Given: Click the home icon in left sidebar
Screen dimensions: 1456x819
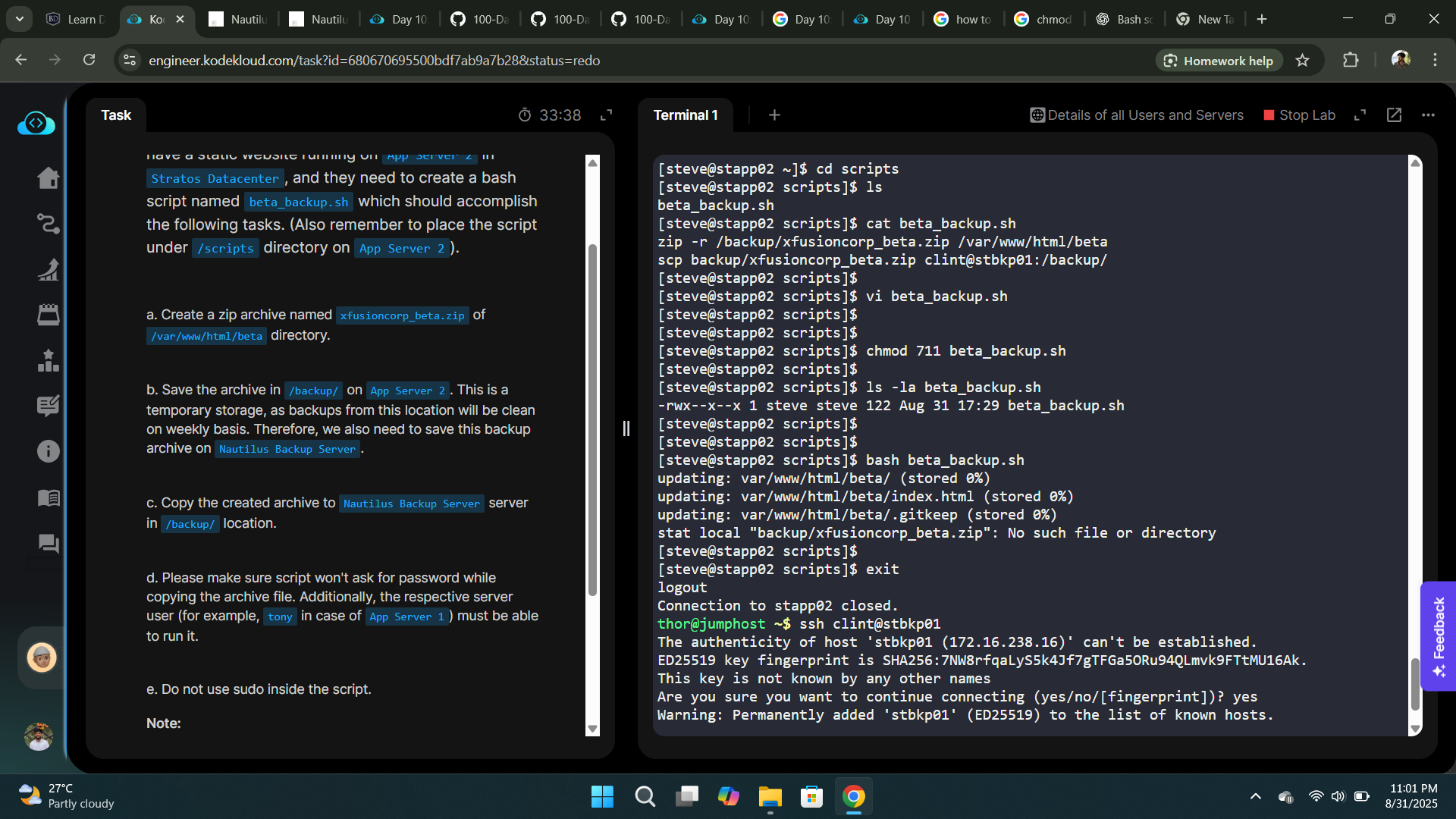Looking at the screenshot, I should [x=48, y=177].
